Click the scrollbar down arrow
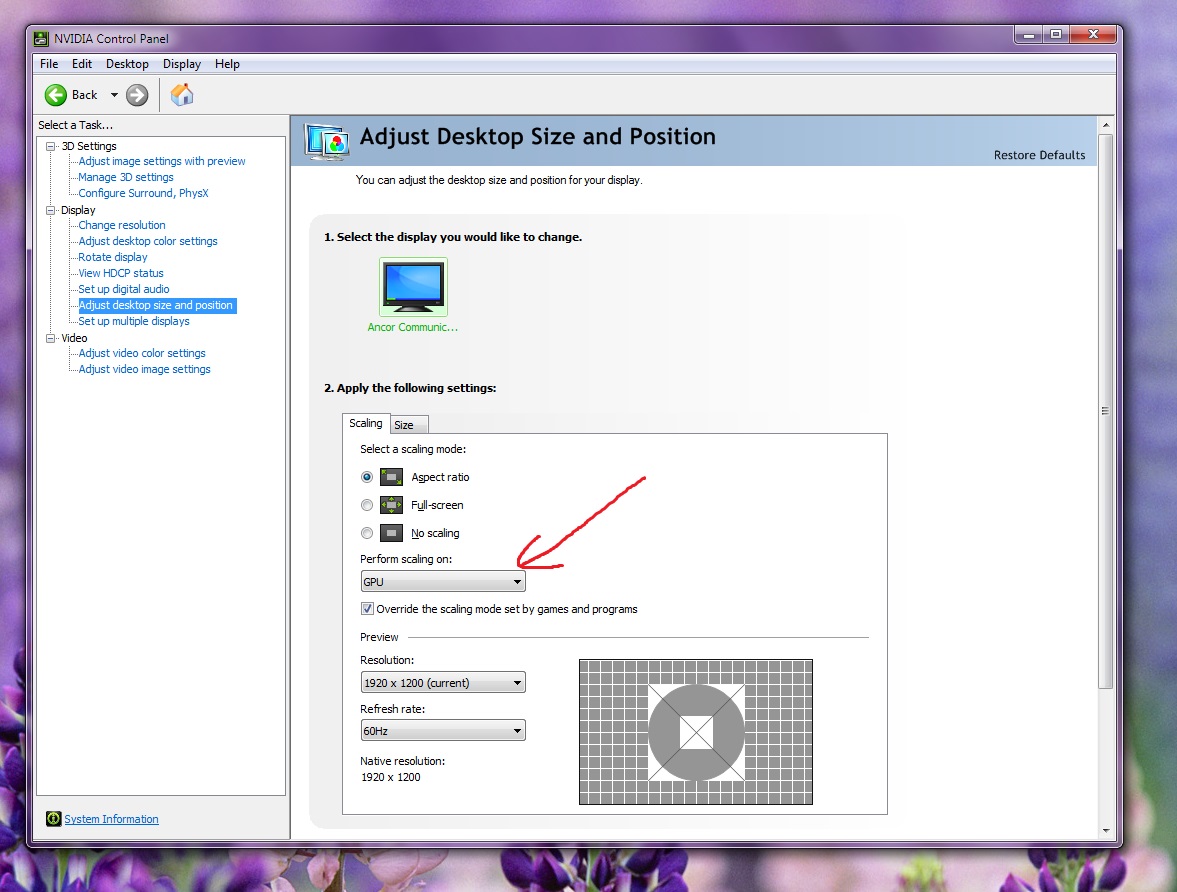The height and width of the screenshot is (892, 1177). (x=1105, y=830)
